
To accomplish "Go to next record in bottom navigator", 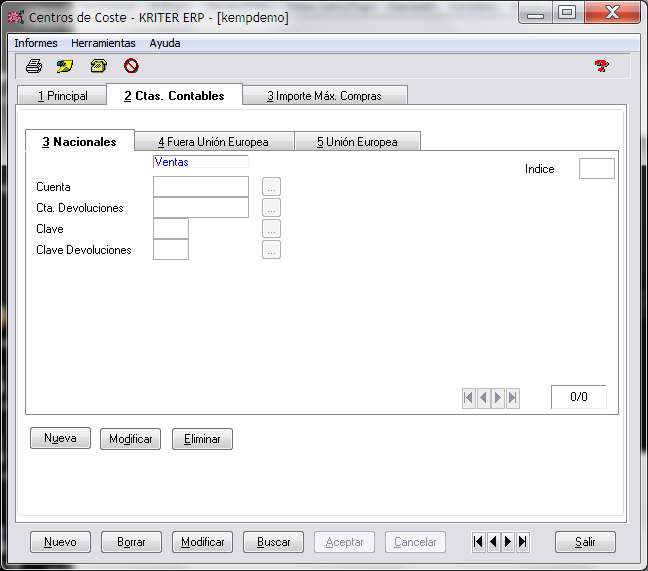I will tap(508, 542).
